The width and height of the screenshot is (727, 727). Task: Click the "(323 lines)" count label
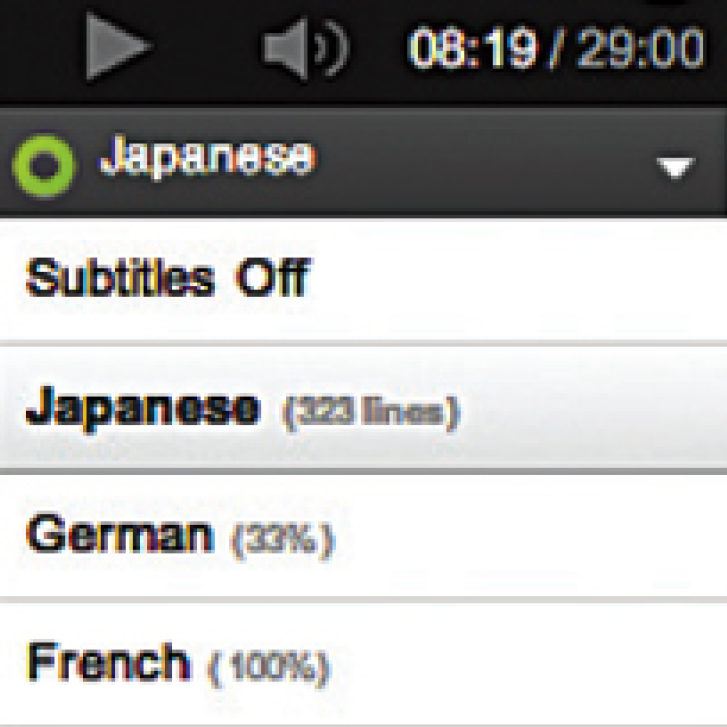coord(370,412)
